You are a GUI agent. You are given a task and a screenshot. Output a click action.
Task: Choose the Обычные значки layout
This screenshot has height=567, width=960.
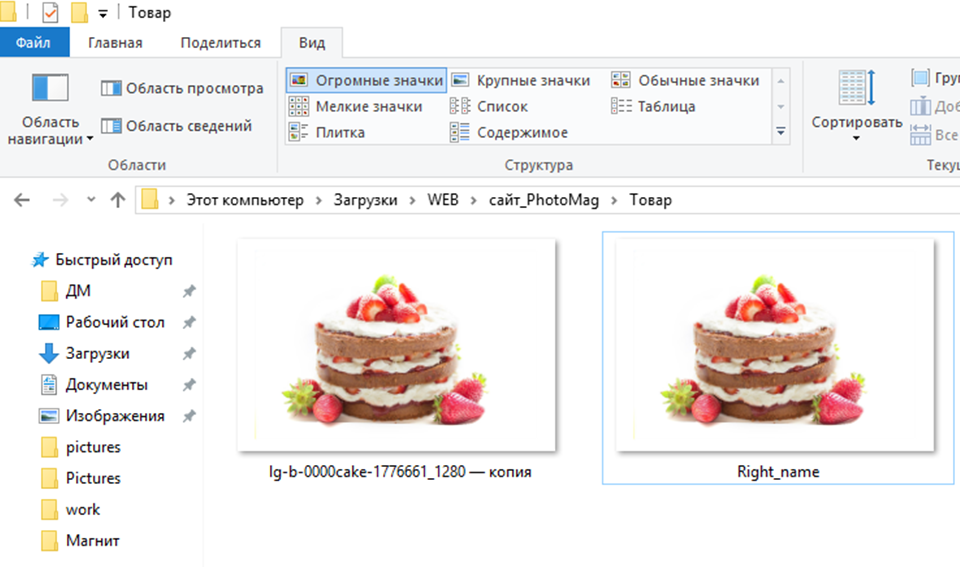pos(685,80)
